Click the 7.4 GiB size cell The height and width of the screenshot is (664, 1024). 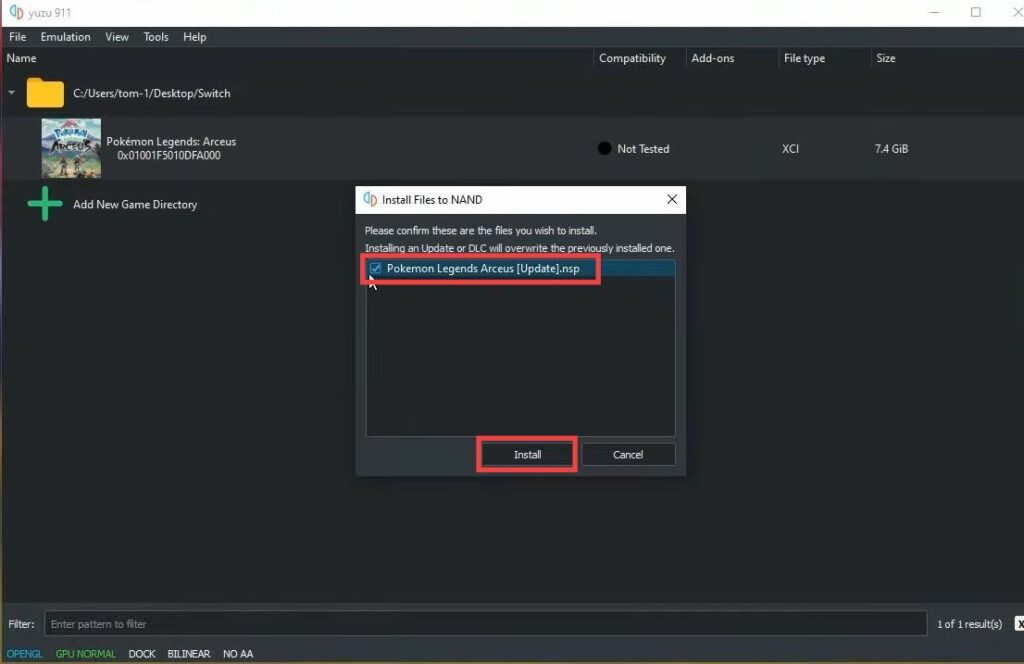(891, 149)
